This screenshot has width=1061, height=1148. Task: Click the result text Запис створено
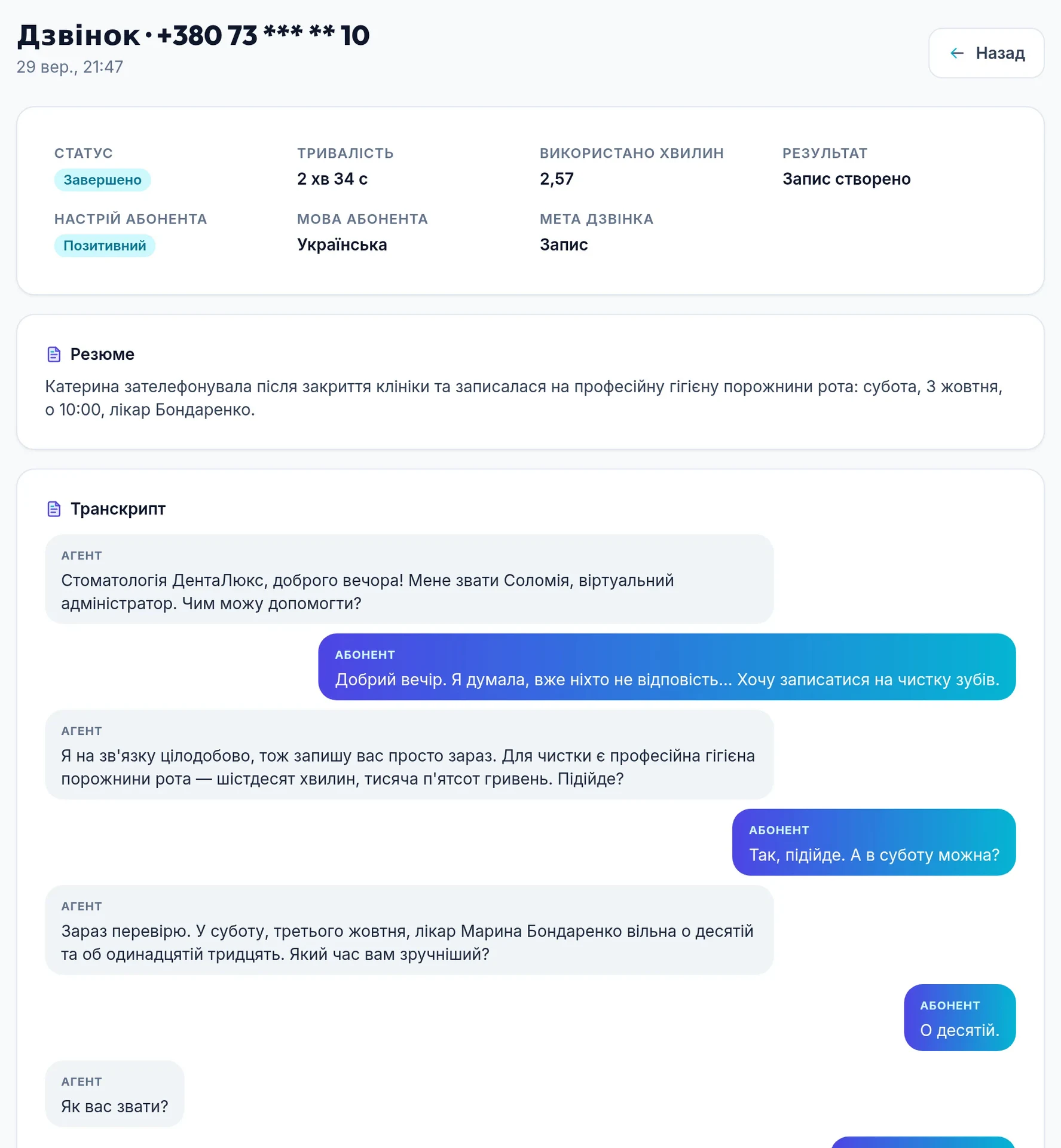pos(846,179)
